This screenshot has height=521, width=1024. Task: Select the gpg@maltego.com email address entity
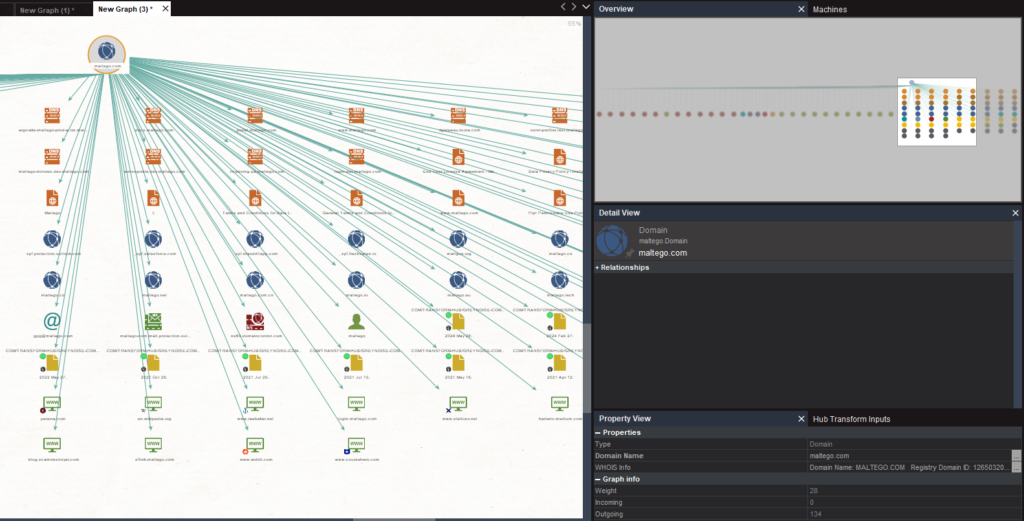click(52, 321)
